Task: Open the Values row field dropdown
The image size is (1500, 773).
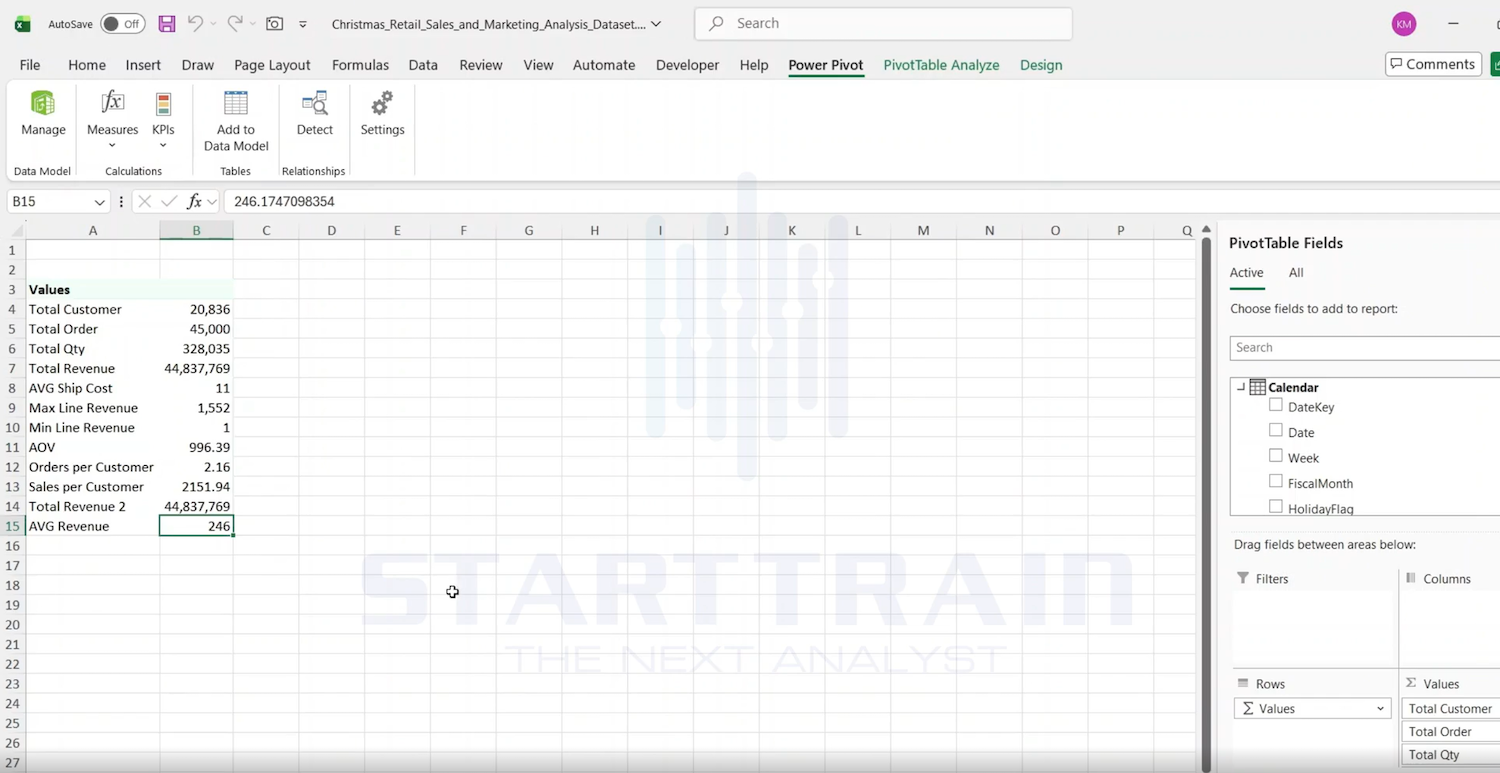Action: (x=1381, y=709)
